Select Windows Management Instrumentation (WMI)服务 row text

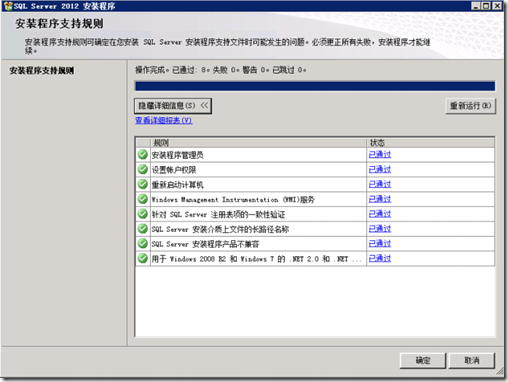click(233, 199)
